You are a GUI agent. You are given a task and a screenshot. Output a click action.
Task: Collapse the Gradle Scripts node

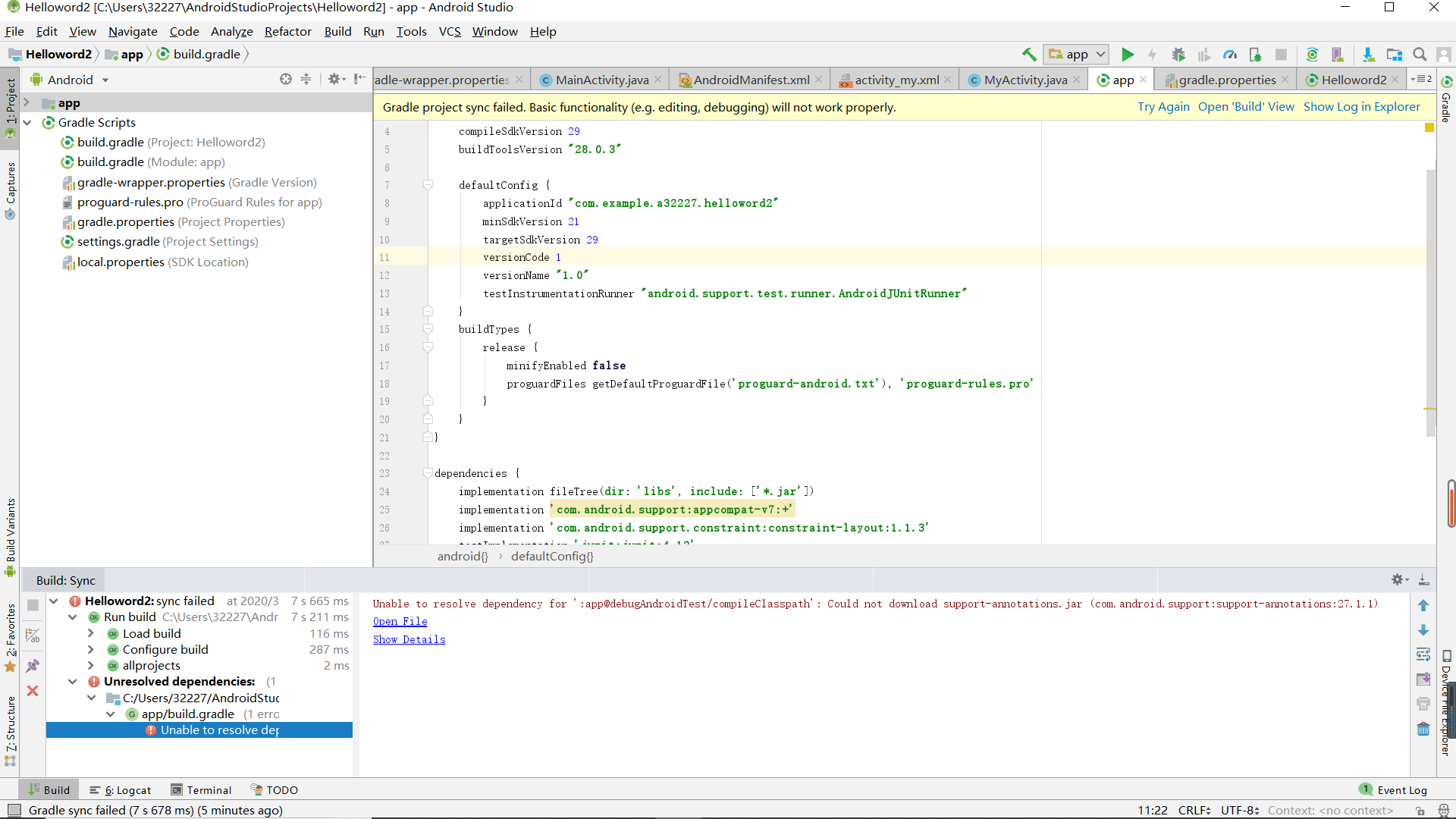[27, 122]
